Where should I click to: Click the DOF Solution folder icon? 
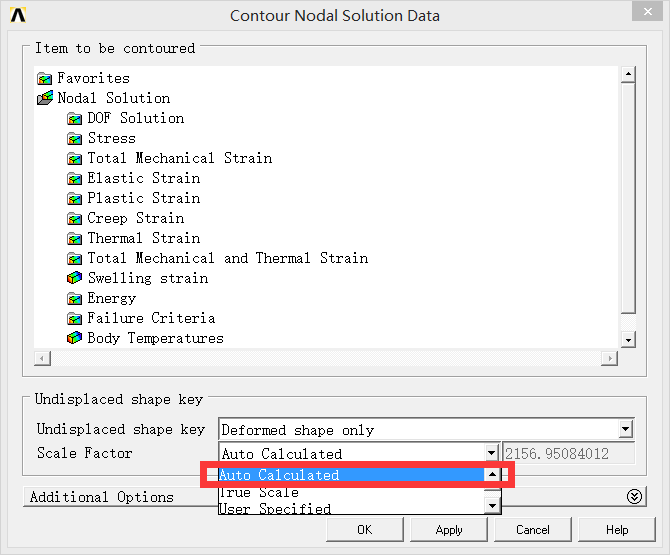pyautogui.click(x=74, y=118)
